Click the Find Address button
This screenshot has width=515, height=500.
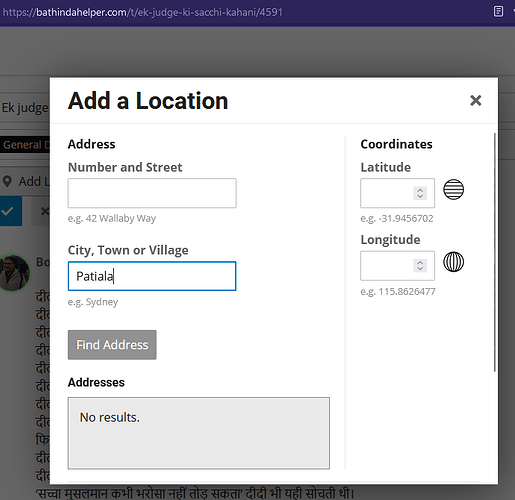112,345
